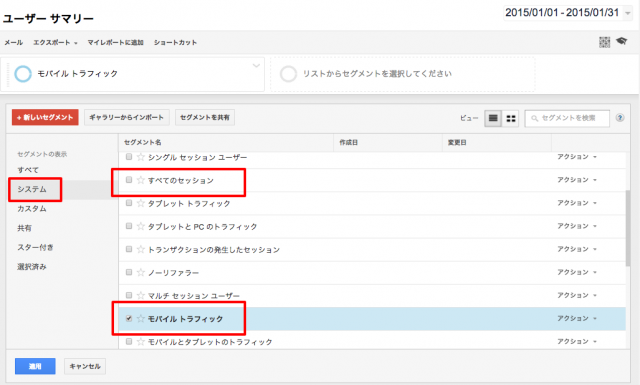Star the ノーリファラー segment

coord(141,272)
